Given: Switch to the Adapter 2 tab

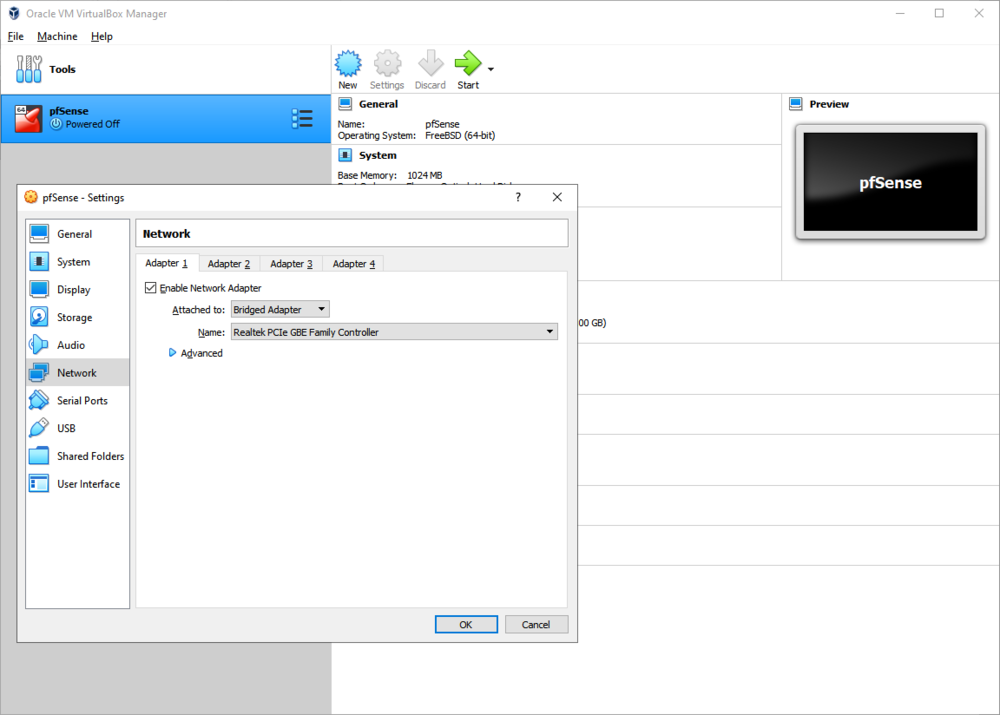Looking at the screenshot, I should pyautogui.click(x=229, y=263).
